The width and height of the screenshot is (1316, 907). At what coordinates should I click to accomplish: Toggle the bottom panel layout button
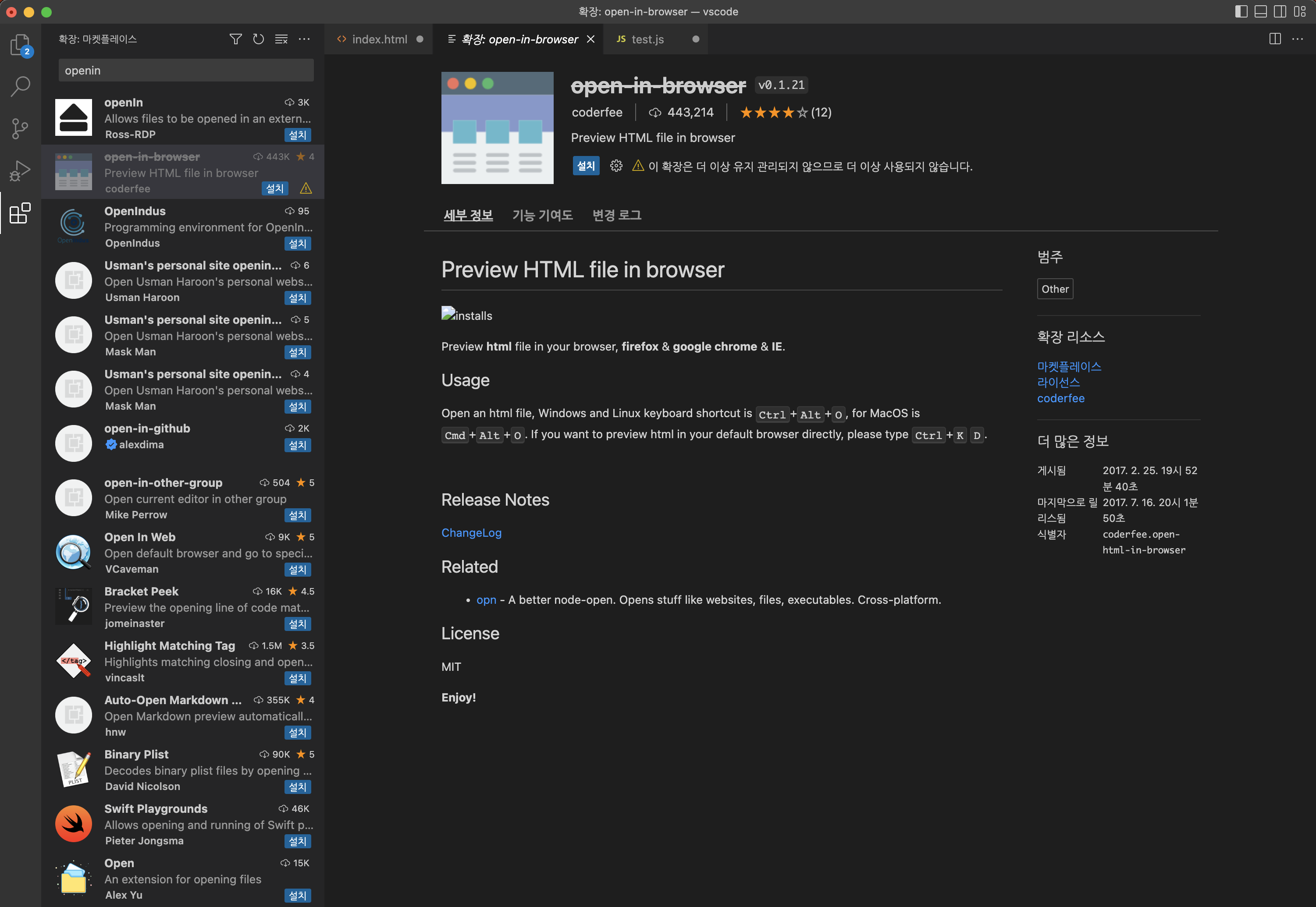click(1260, 11)
